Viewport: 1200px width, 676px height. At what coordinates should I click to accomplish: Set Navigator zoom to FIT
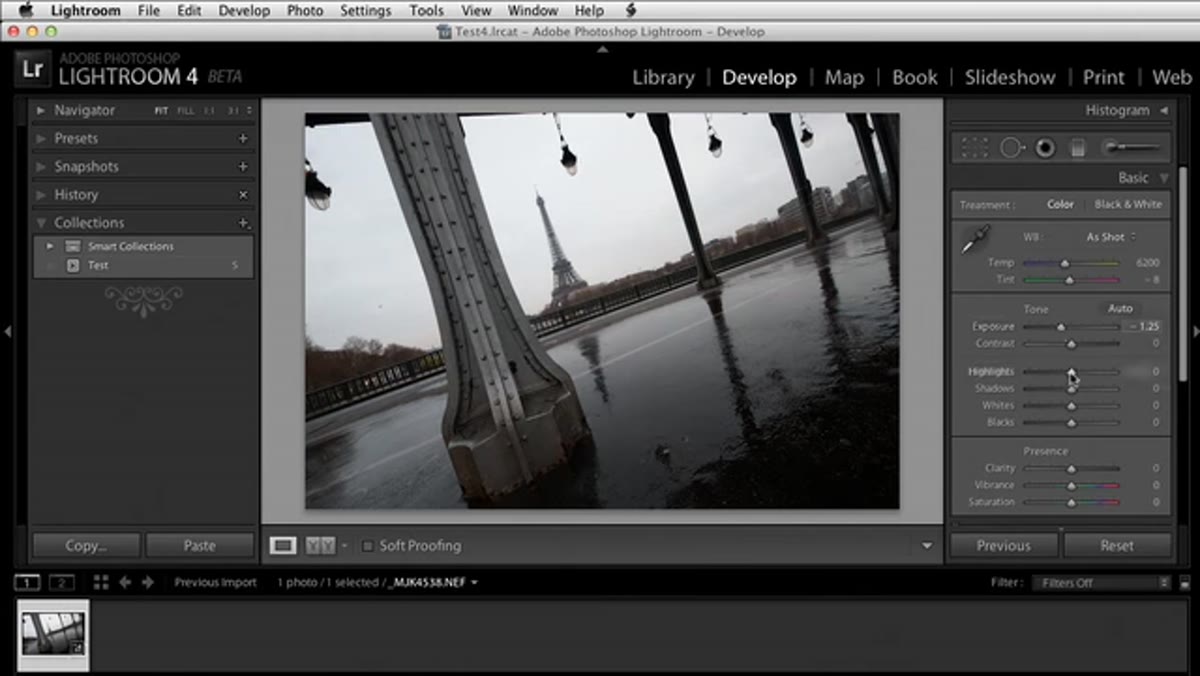coord(161,110)
